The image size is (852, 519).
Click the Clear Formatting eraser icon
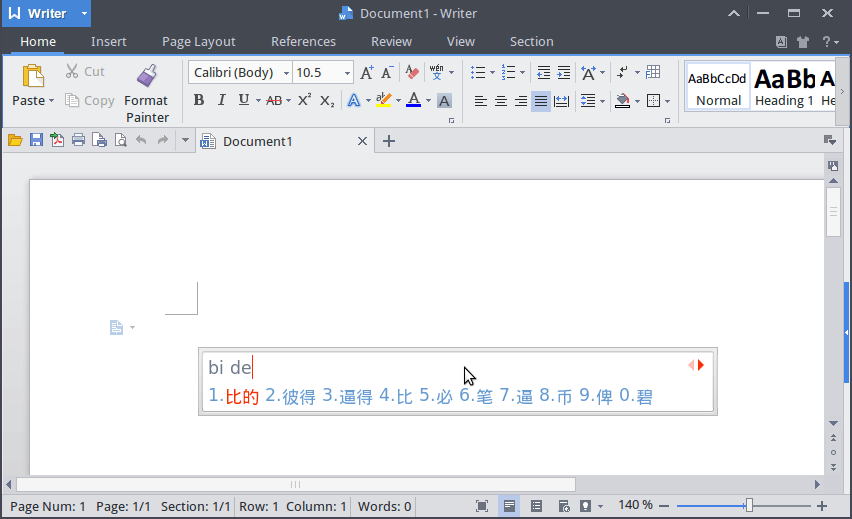pyautogui.click(x=412, y=72)
